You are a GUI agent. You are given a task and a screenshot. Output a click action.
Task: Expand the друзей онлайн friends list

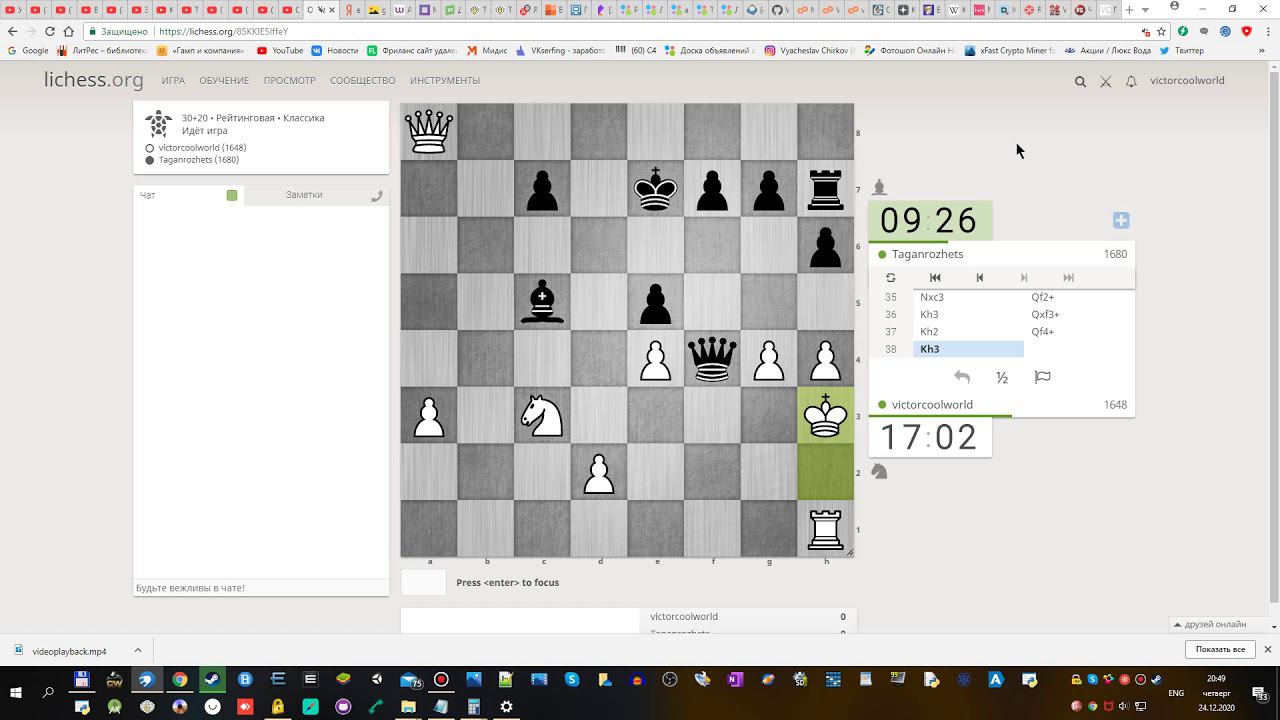[x=1212, y=625]
